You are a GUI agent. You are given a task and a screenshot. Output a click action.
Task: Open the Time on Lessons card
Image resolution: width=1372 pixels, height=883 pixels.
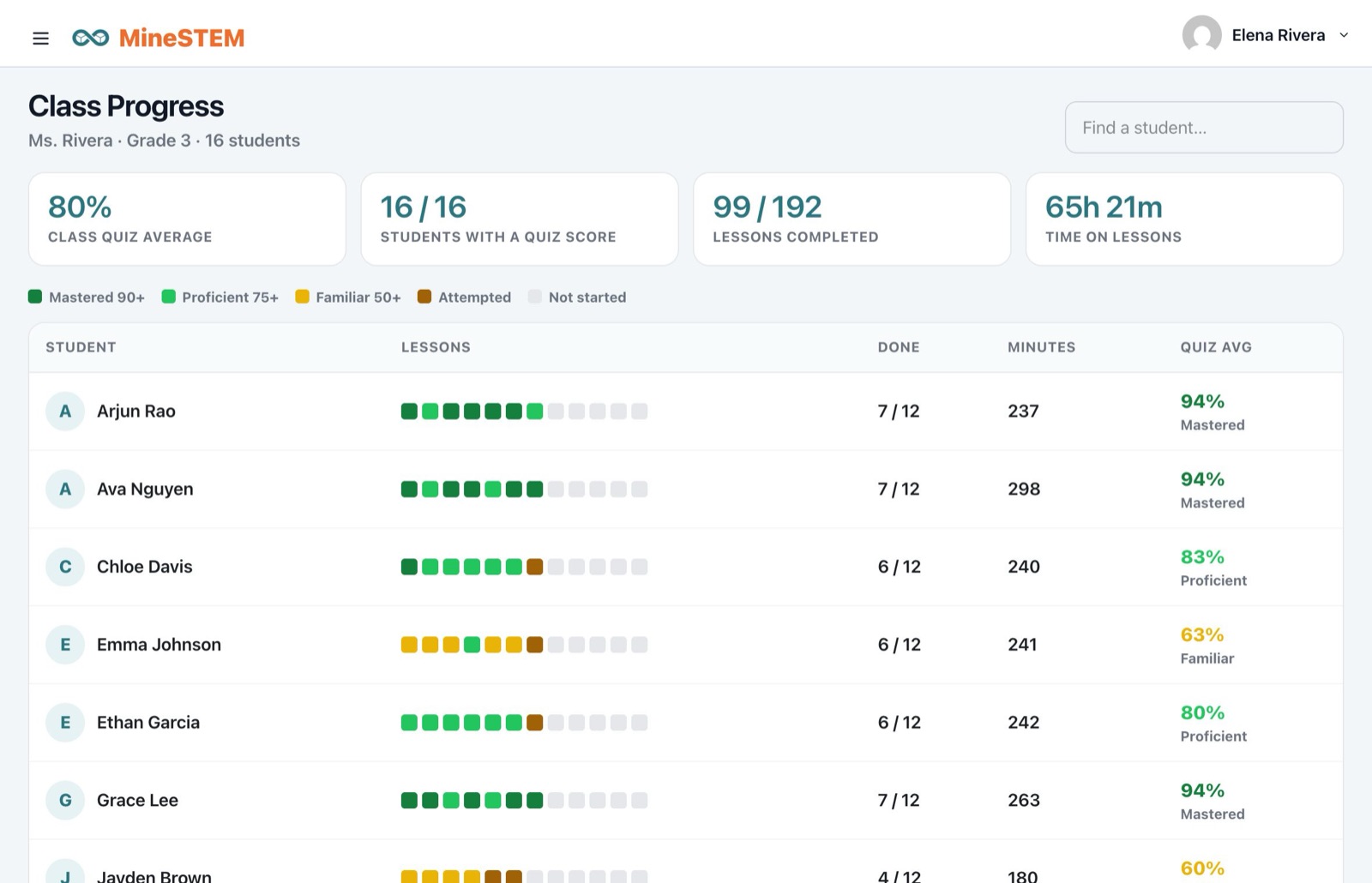tap(1184, 219)
